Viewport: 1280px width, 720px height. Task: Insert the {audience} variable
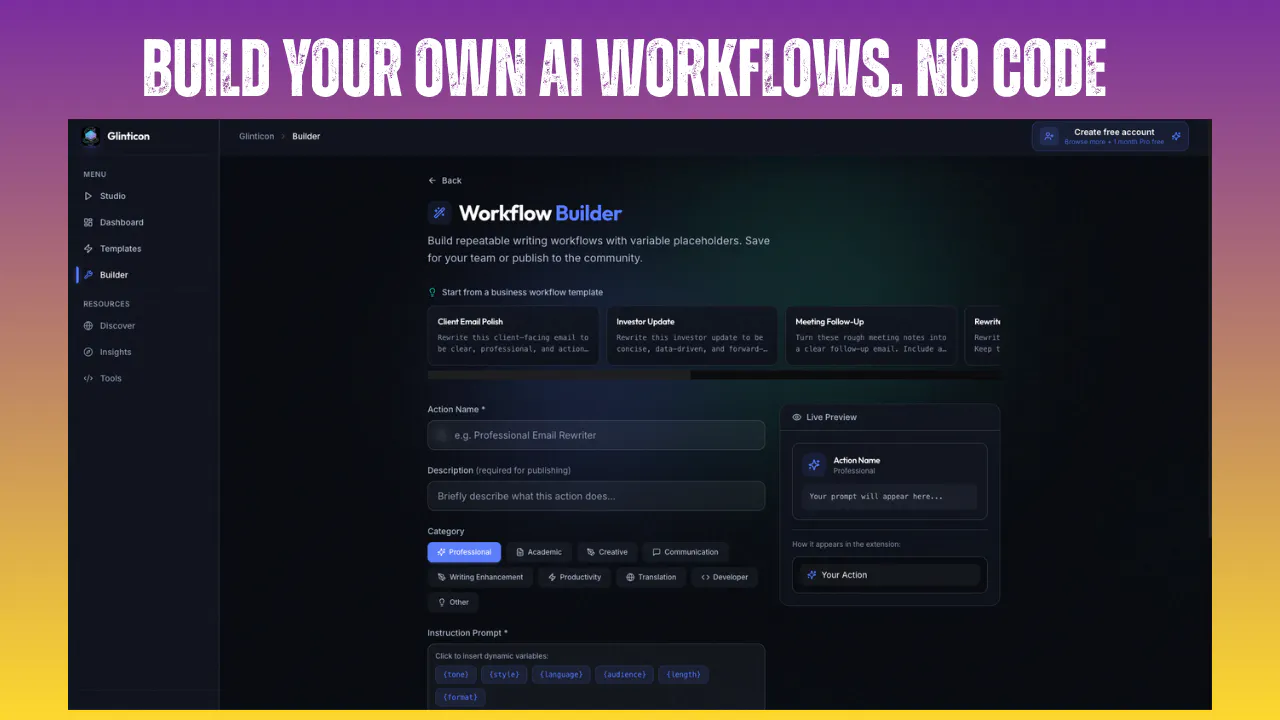click(x=625, y=674)
